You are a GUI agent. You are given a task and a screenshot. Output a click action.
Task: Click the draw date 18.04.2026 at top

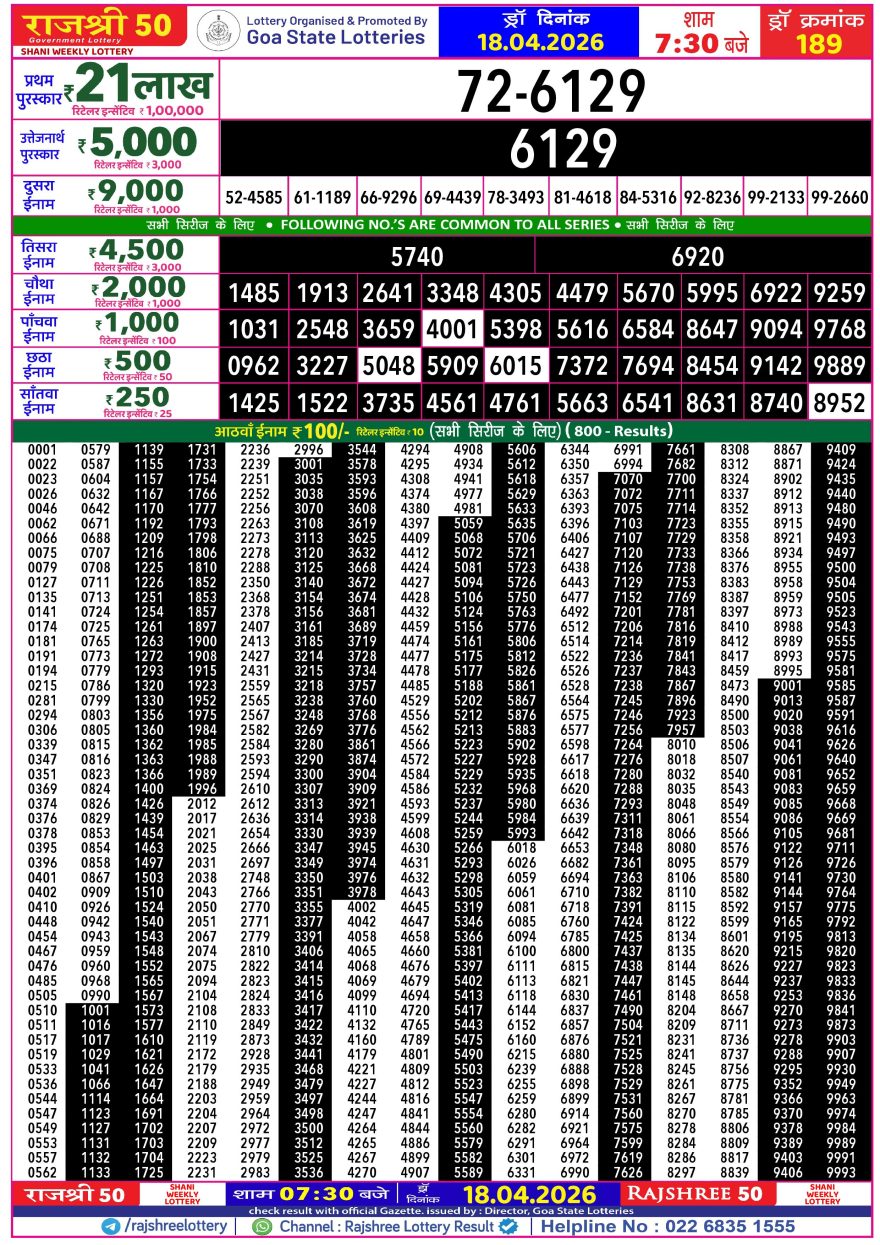click(539, 41)
